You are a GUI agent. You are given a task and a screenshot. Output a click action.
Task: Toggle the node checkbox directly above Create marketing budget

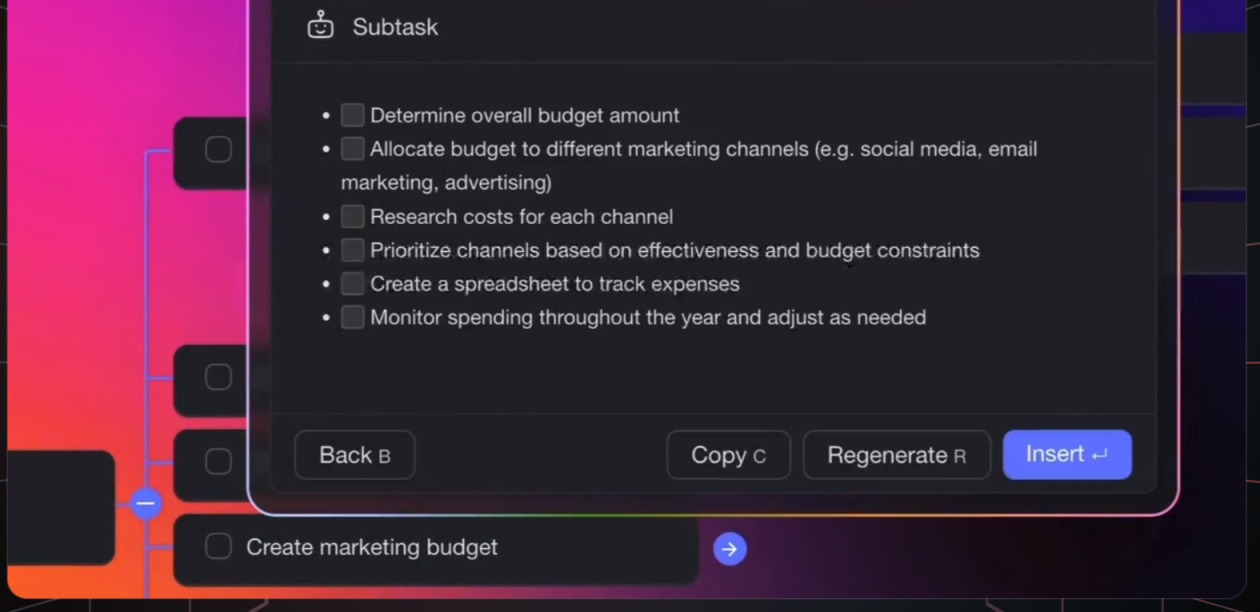218,461
